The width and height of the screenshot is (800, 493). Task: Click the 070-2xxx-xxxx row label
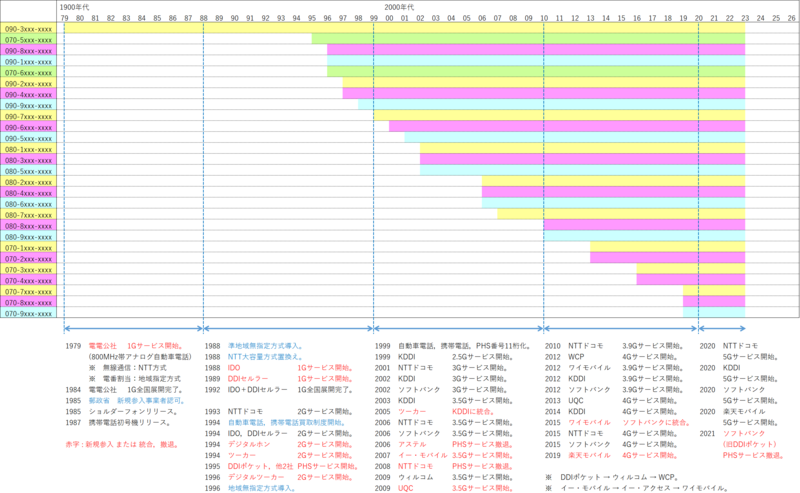click(x=29, y=259)
